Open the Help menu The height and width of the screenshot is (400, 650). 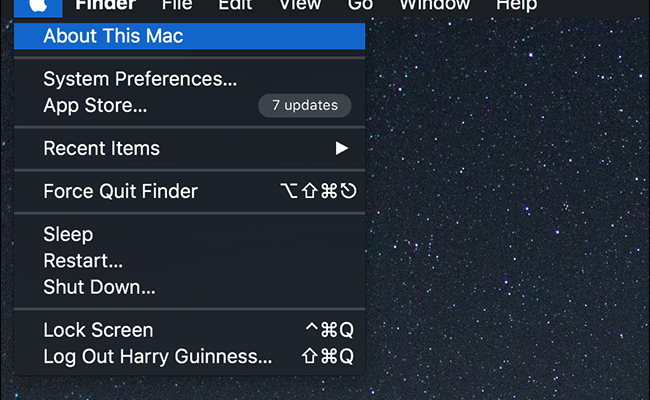516,5
